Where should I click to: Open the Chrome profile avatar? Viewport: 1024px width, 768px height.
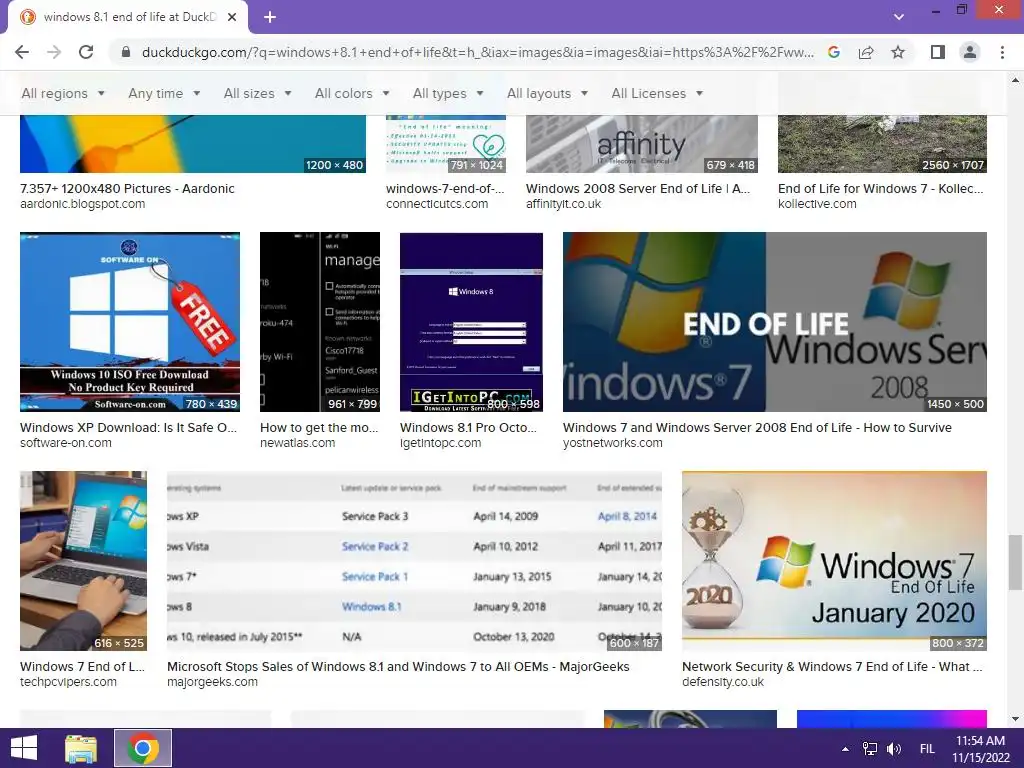970,52
